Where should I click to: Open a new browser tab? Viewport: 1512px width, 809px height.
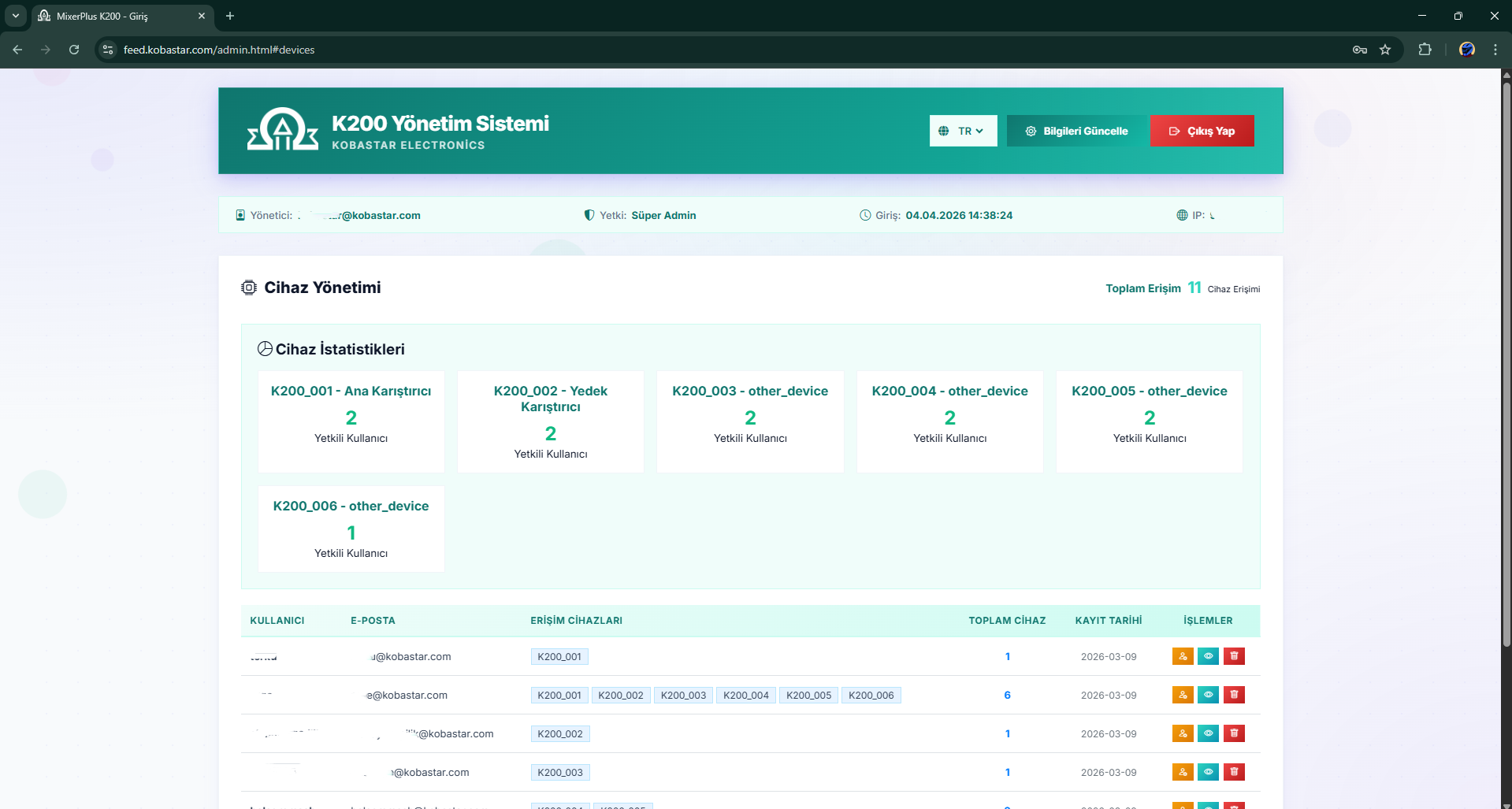230,16
